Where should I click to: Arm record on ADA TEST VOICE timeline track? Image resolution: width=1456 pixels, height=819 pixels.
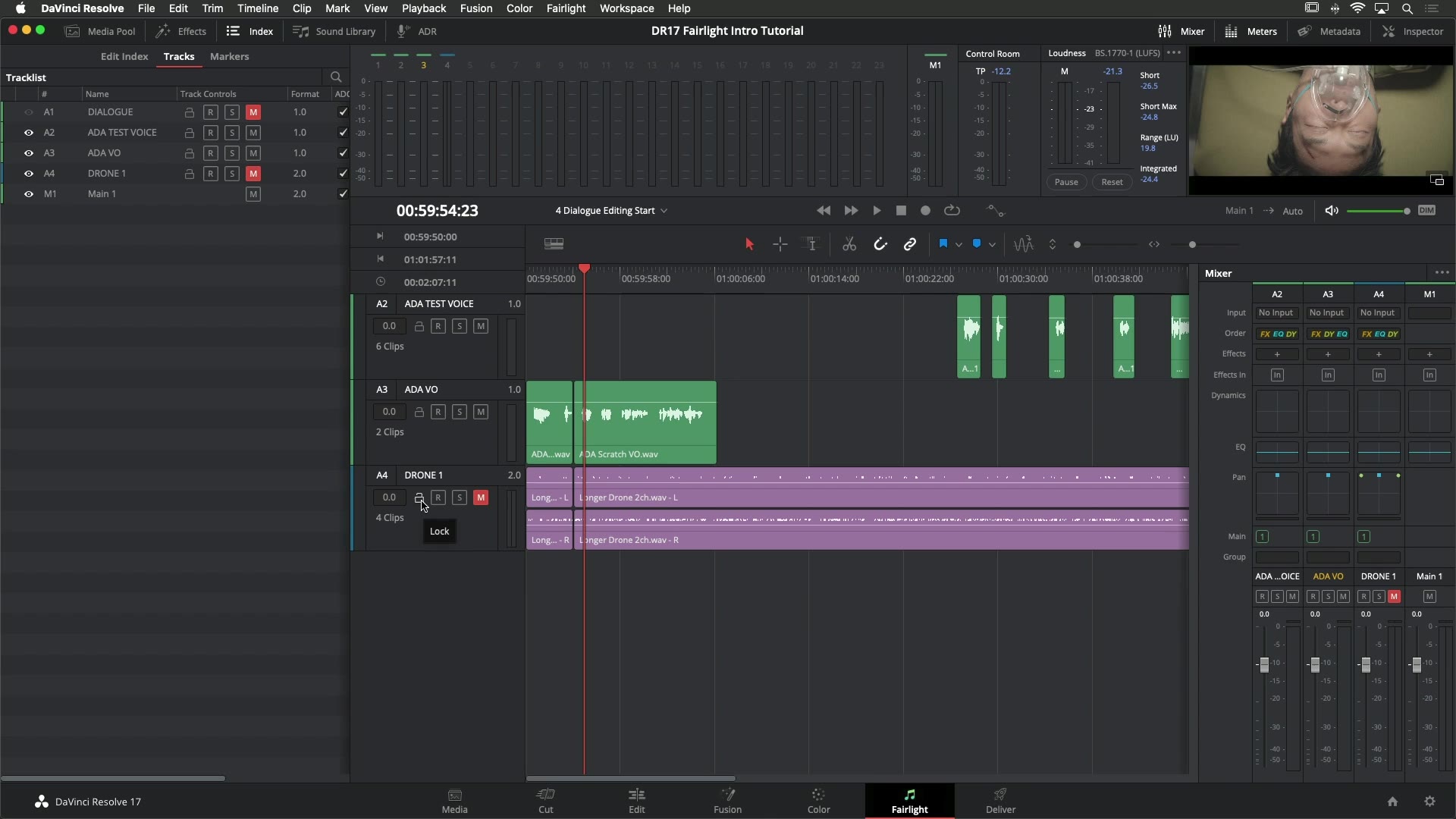(438, 326)
